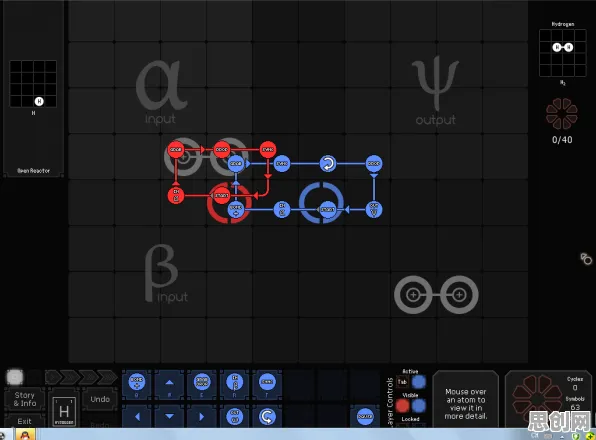Click the blue up arrow above Bond+ node
The image size is (596, 440).
pos(236,183)
